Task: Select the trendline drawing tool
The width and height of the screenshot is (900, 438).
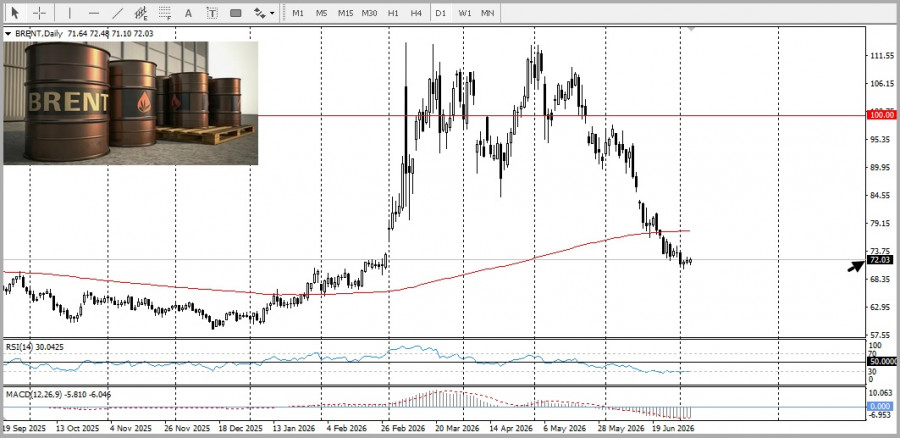Action: (118, 13)
